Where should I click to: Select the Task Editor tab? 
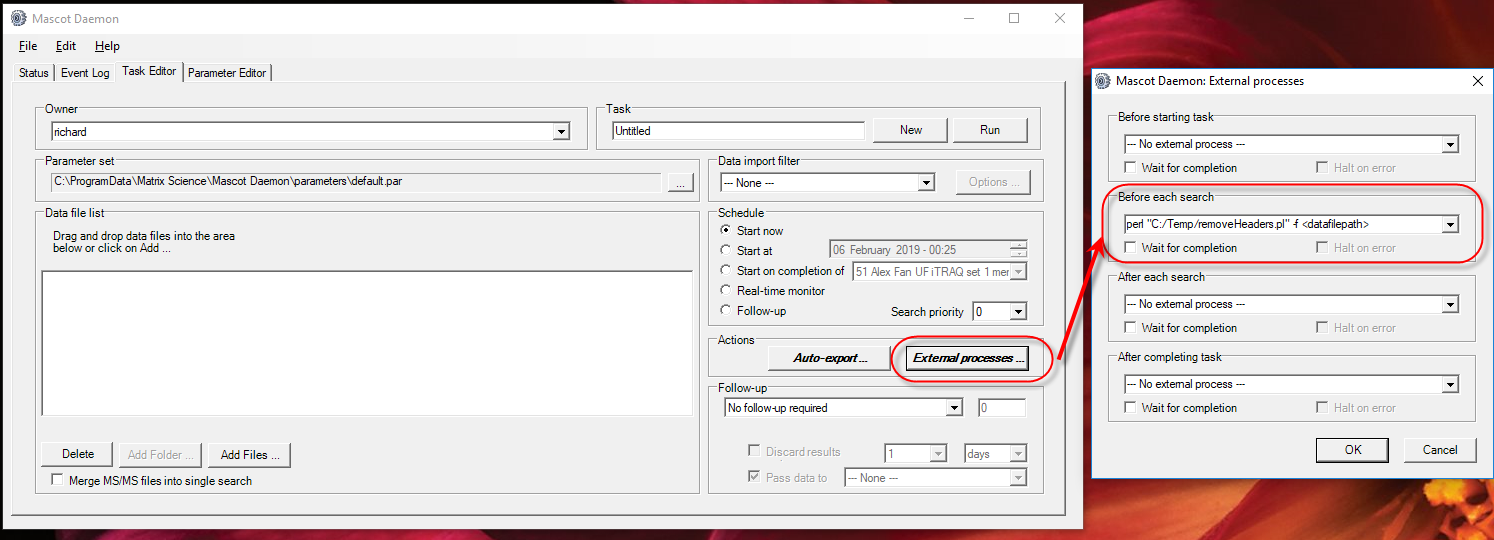(x=149, y=71)
